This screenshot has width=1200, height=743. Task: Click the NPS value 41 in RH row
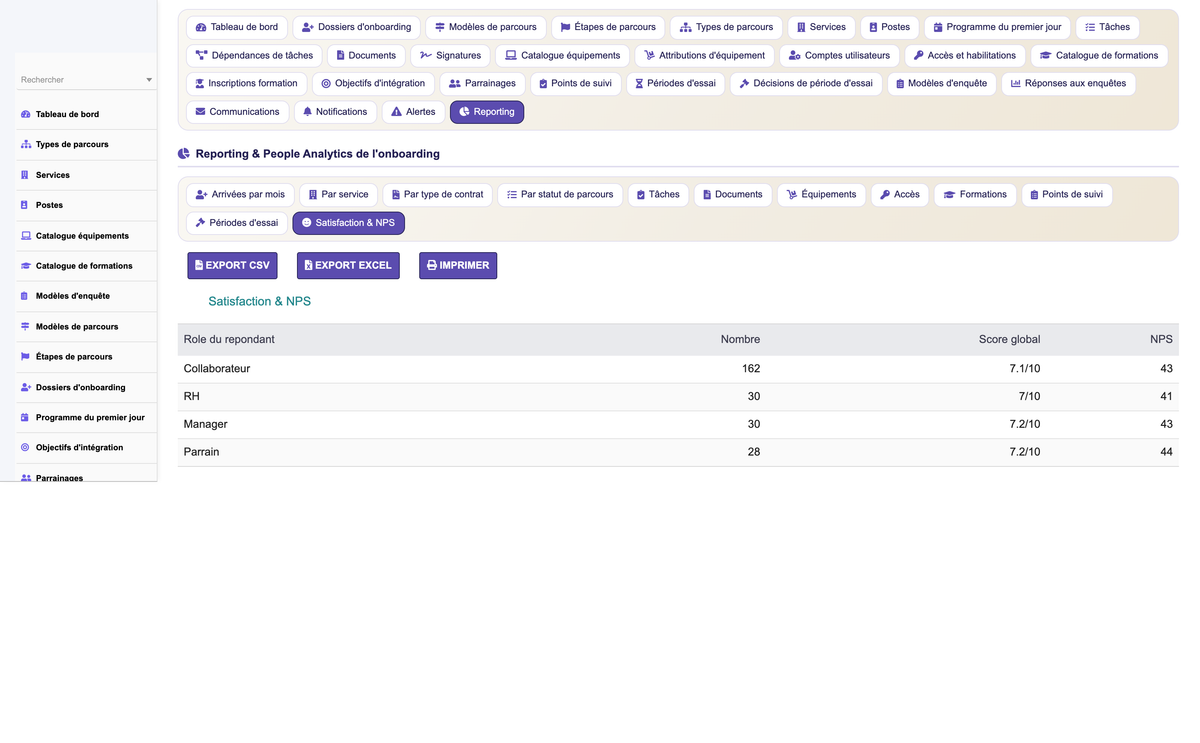pyautogui.click(x=1166, y=397)
